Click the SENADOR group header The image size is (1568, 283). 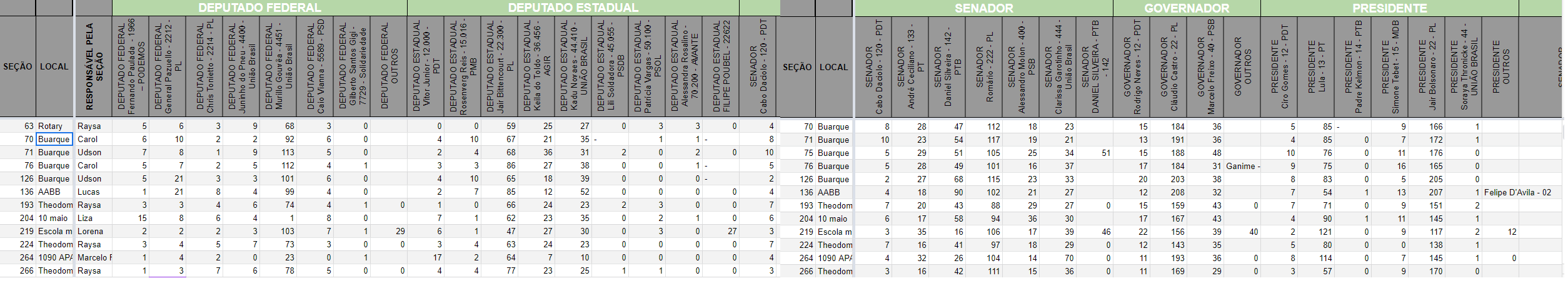[983, 8]
